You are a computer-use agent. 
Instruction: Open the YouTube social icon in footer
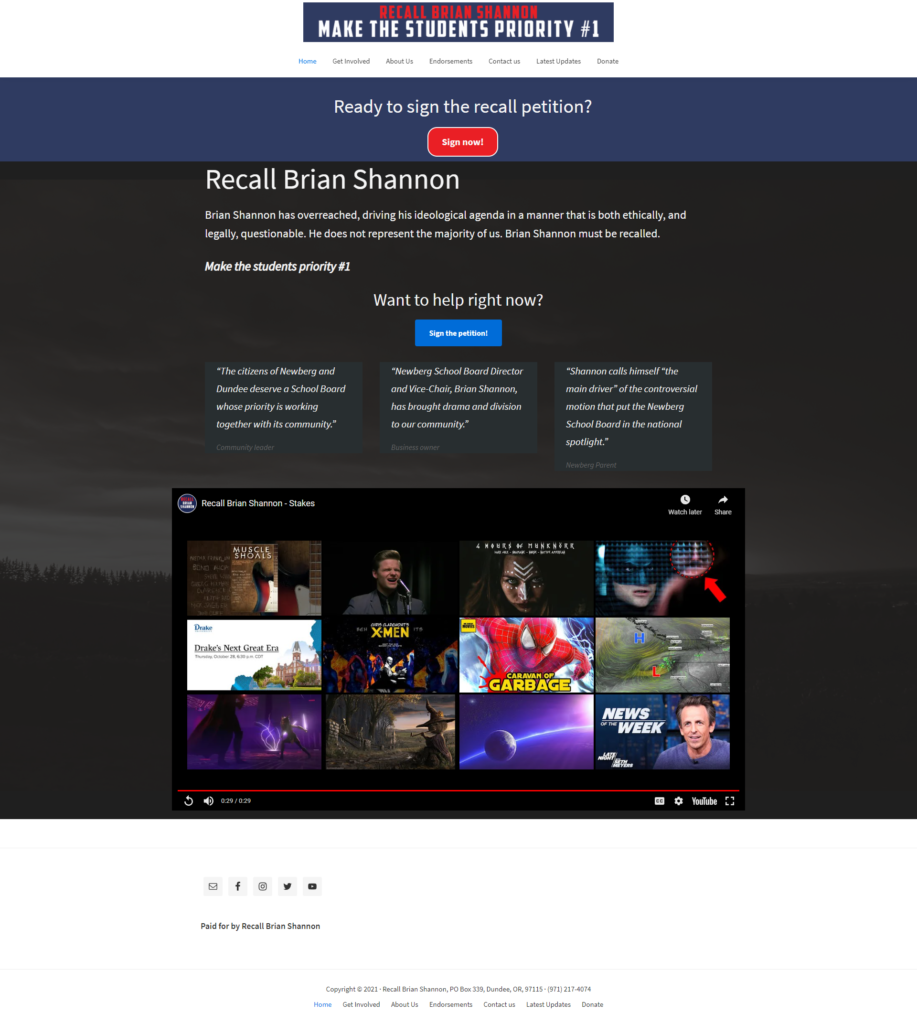click(312, 886)
